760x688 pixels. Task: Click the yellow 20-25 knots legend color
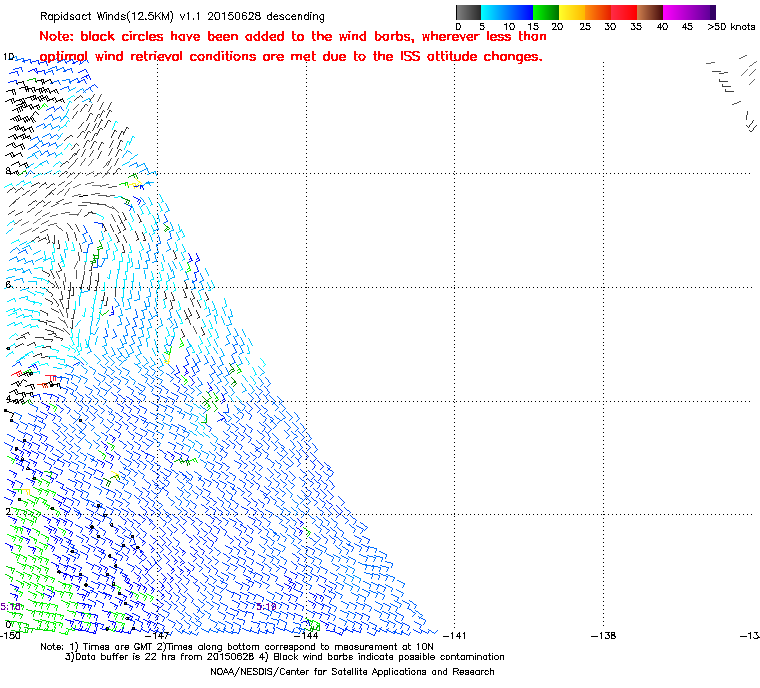coord(572,12)
